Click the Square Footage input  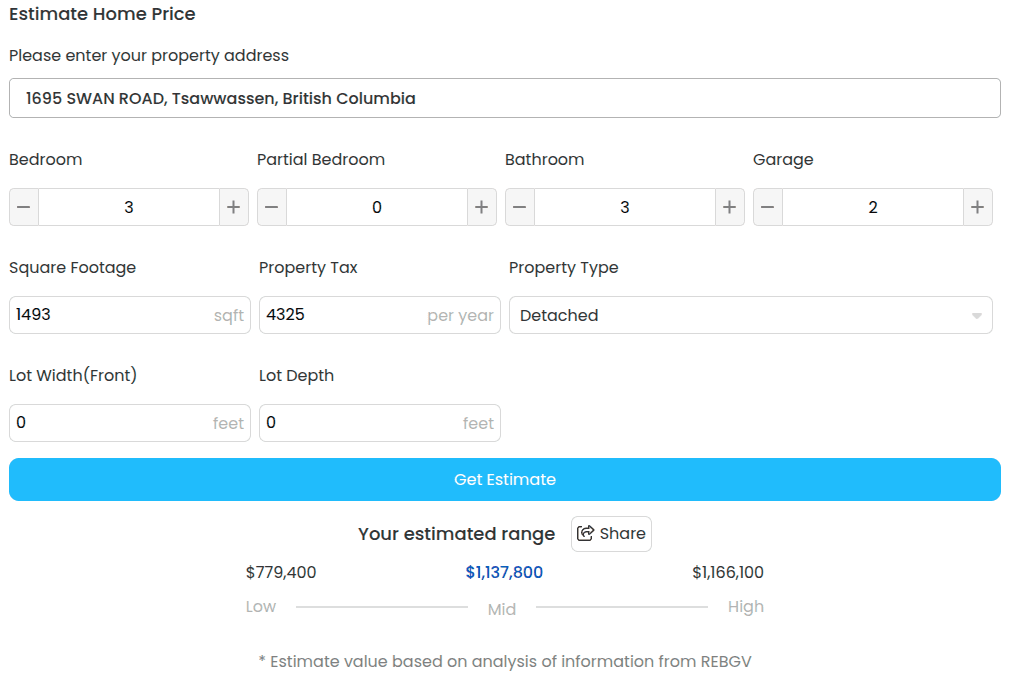[110, 315]
